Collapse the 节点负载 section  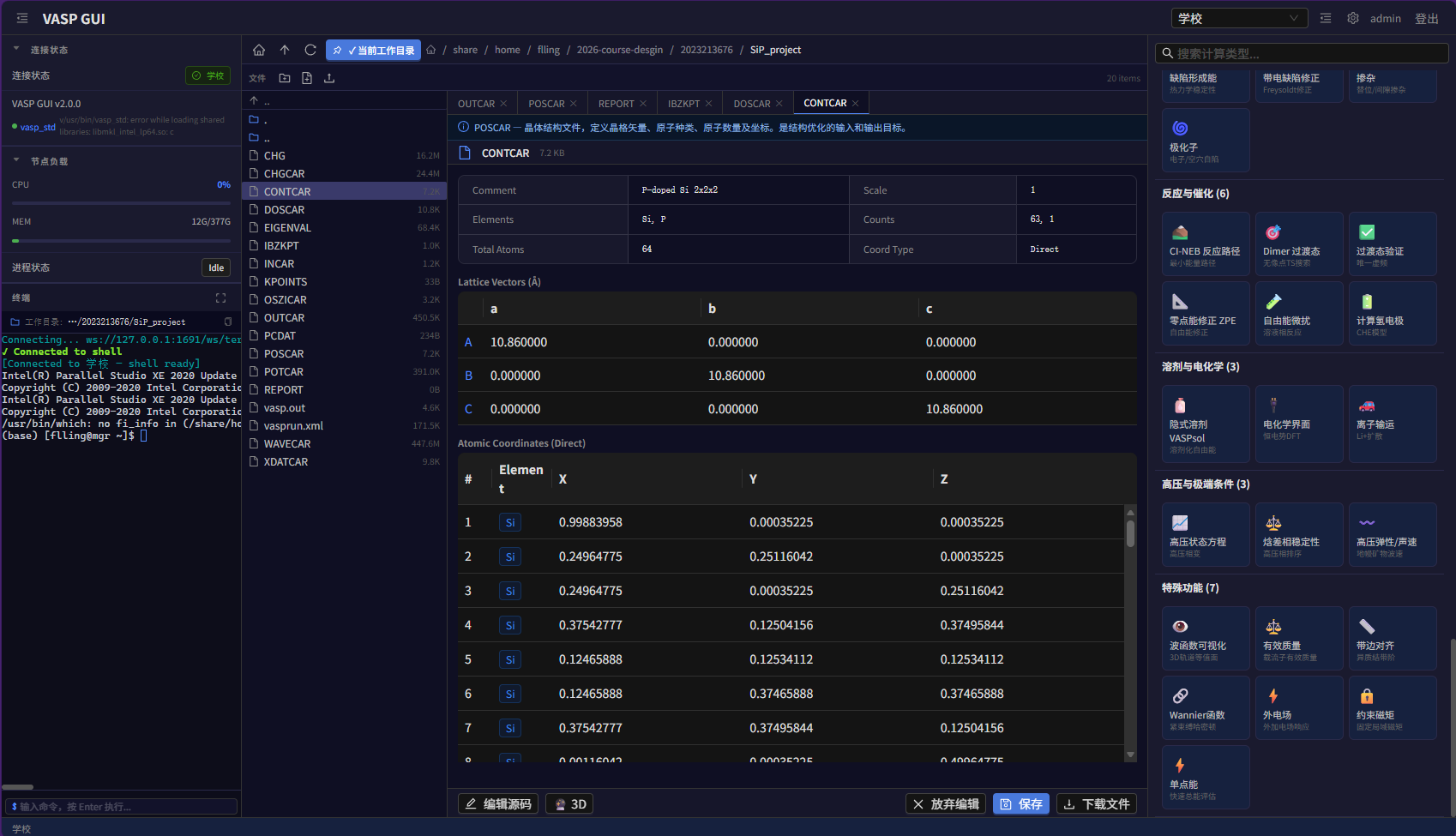pos(16,160)
